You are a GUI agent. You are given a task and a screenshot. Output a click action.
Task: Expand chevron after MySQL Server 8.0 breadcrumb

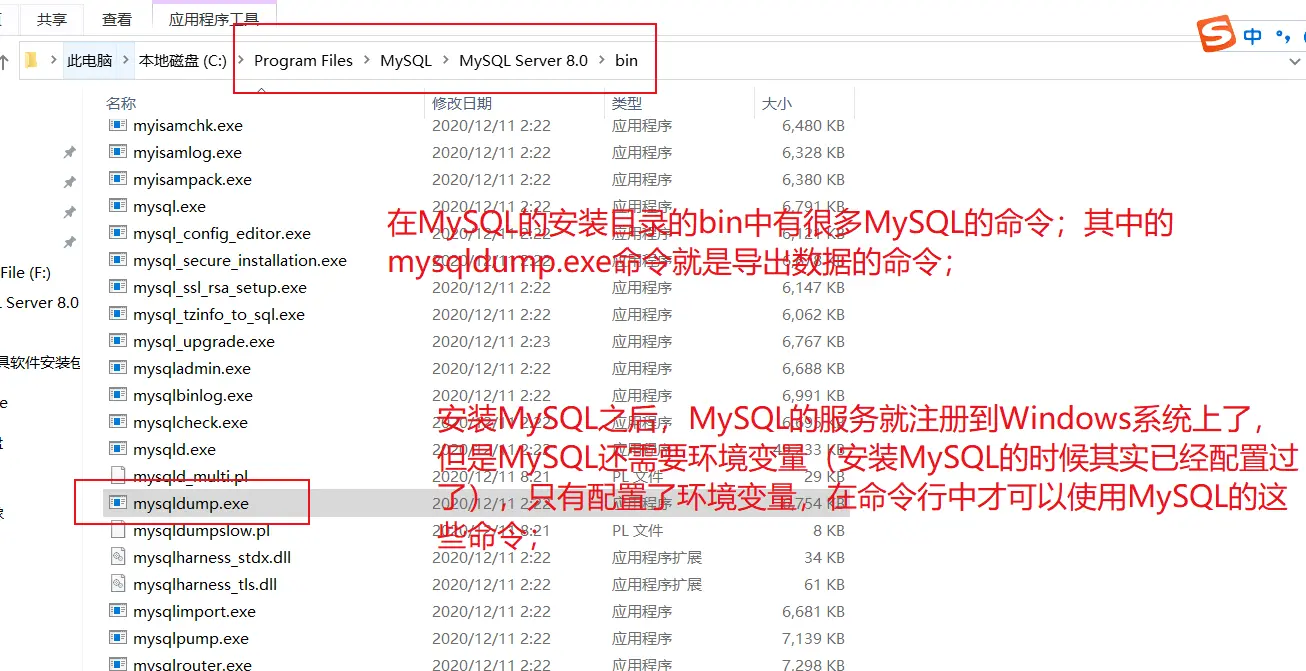601,60
